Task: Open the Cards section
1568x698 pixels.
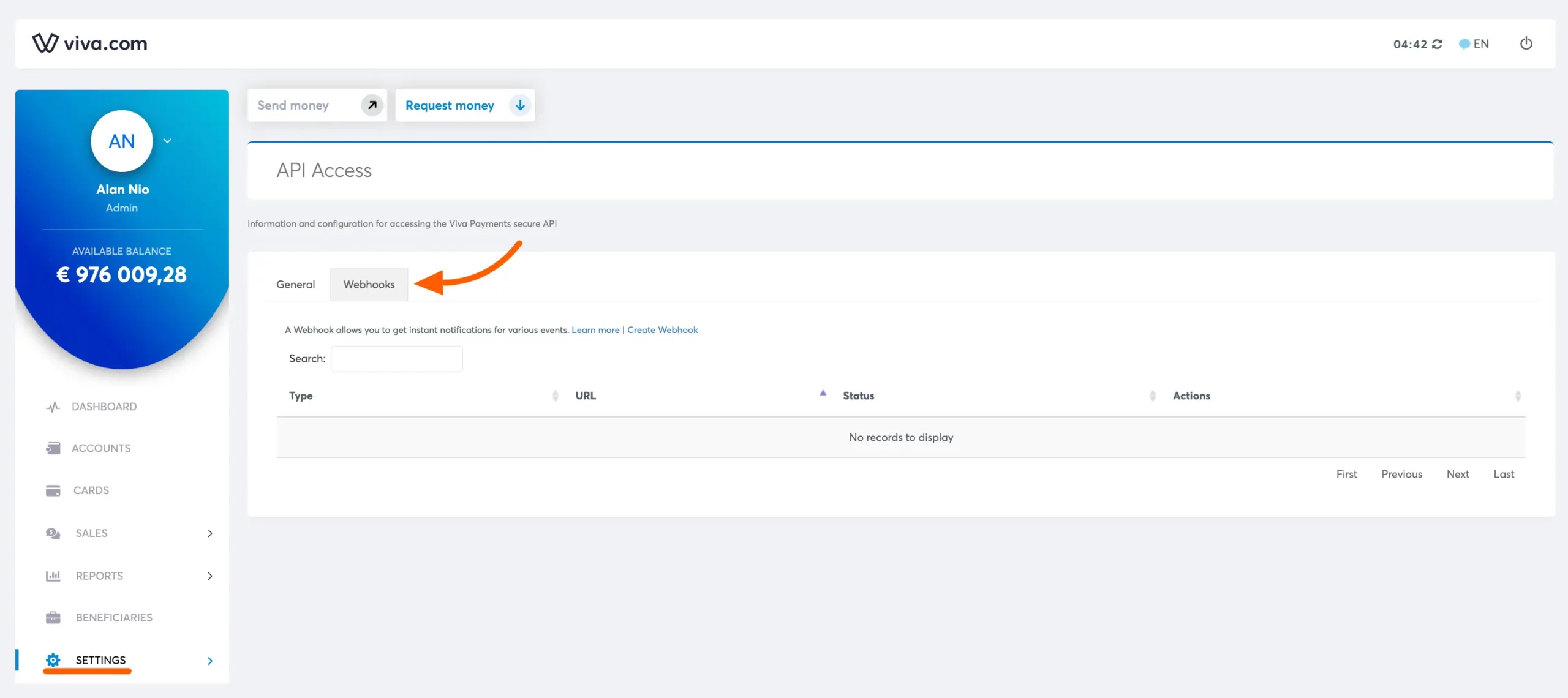Action: pos(91,490)
